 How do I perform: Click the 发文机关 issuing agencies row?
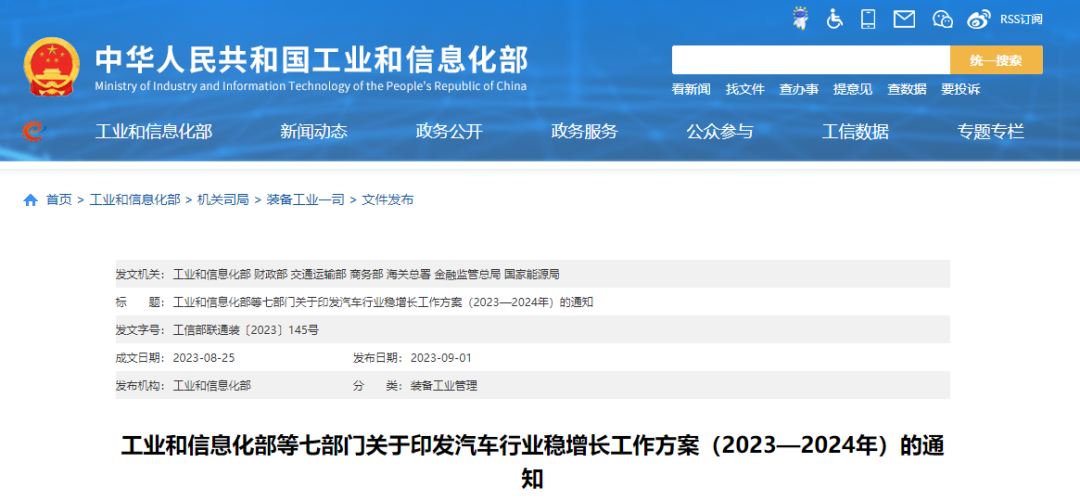[x=532, y=274]
